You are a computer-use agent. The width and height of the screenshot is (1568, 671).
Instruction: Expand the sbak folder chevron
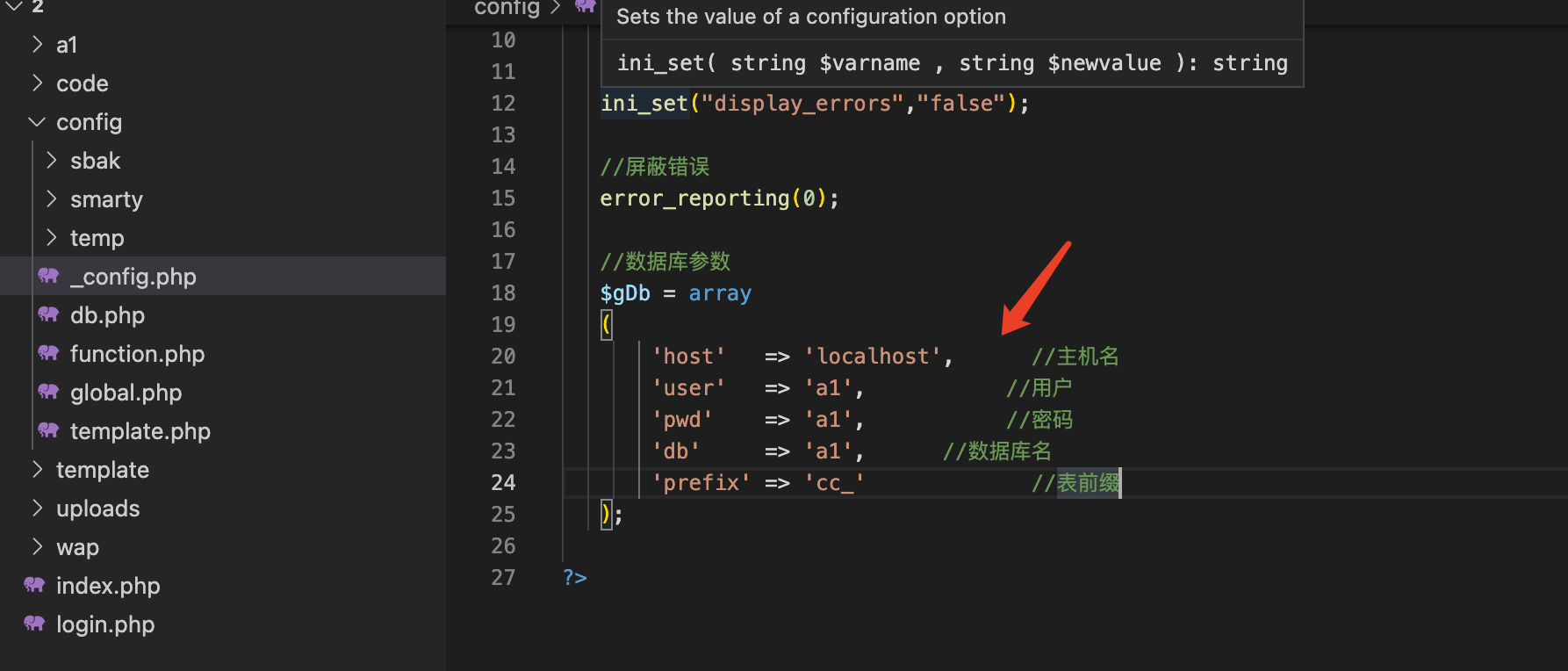51,160
